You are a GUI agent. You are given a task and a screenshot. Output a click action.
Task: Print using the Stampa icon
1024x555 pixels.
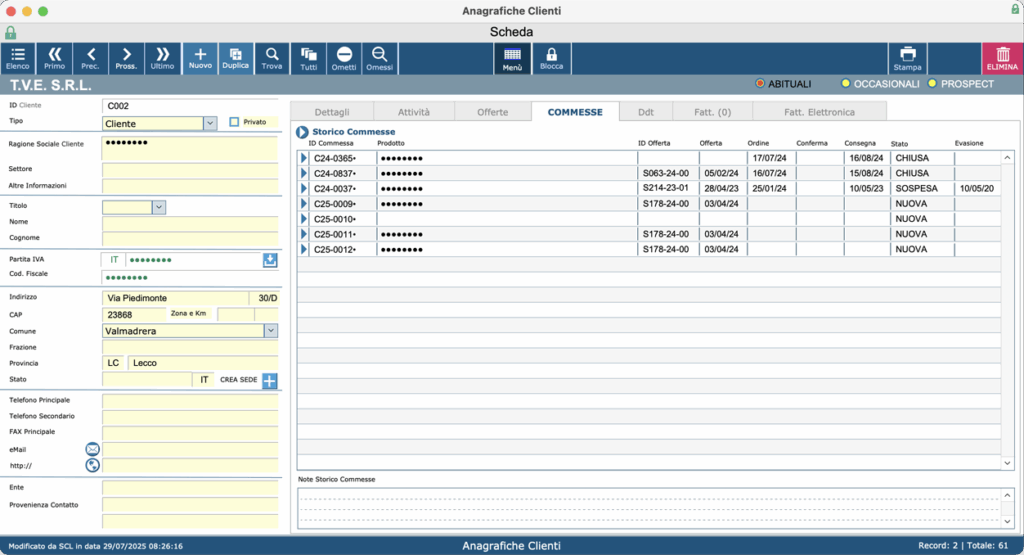click(907, 59)
